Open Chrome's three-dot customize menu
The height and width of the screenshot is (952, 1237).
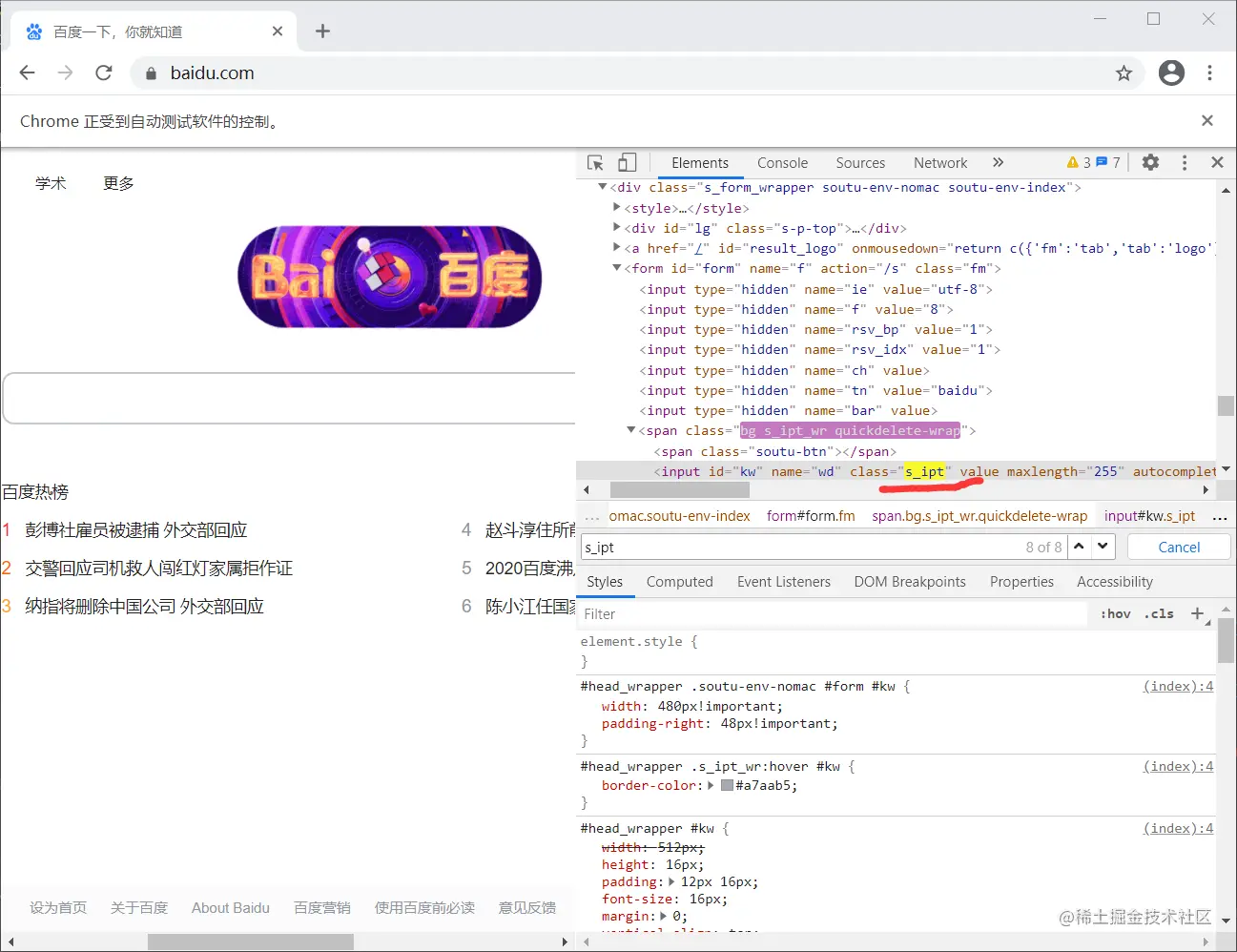click(x=1209, y=72)
